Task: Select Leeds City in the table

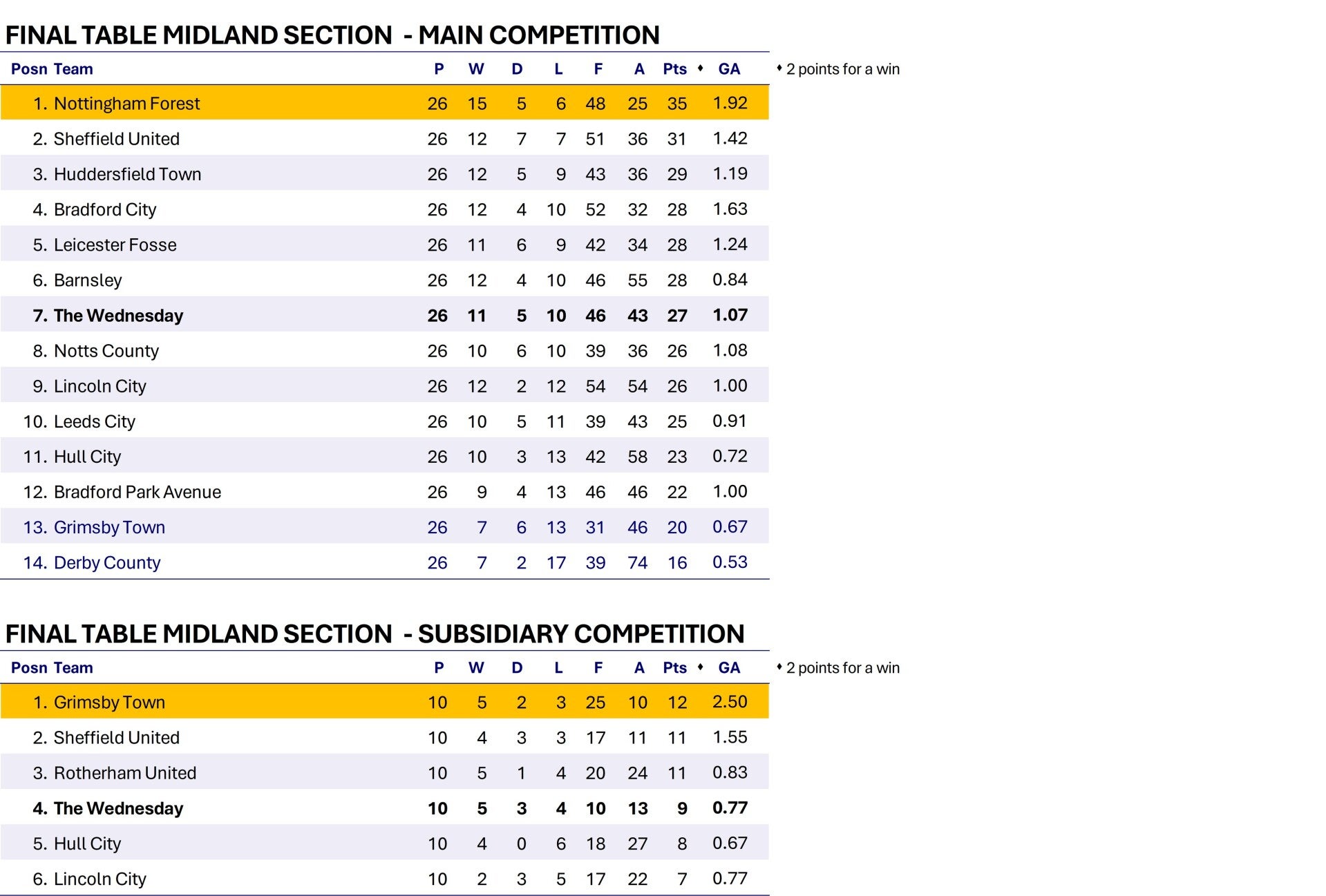Action: pyautogui.click(x=95, y=421)
